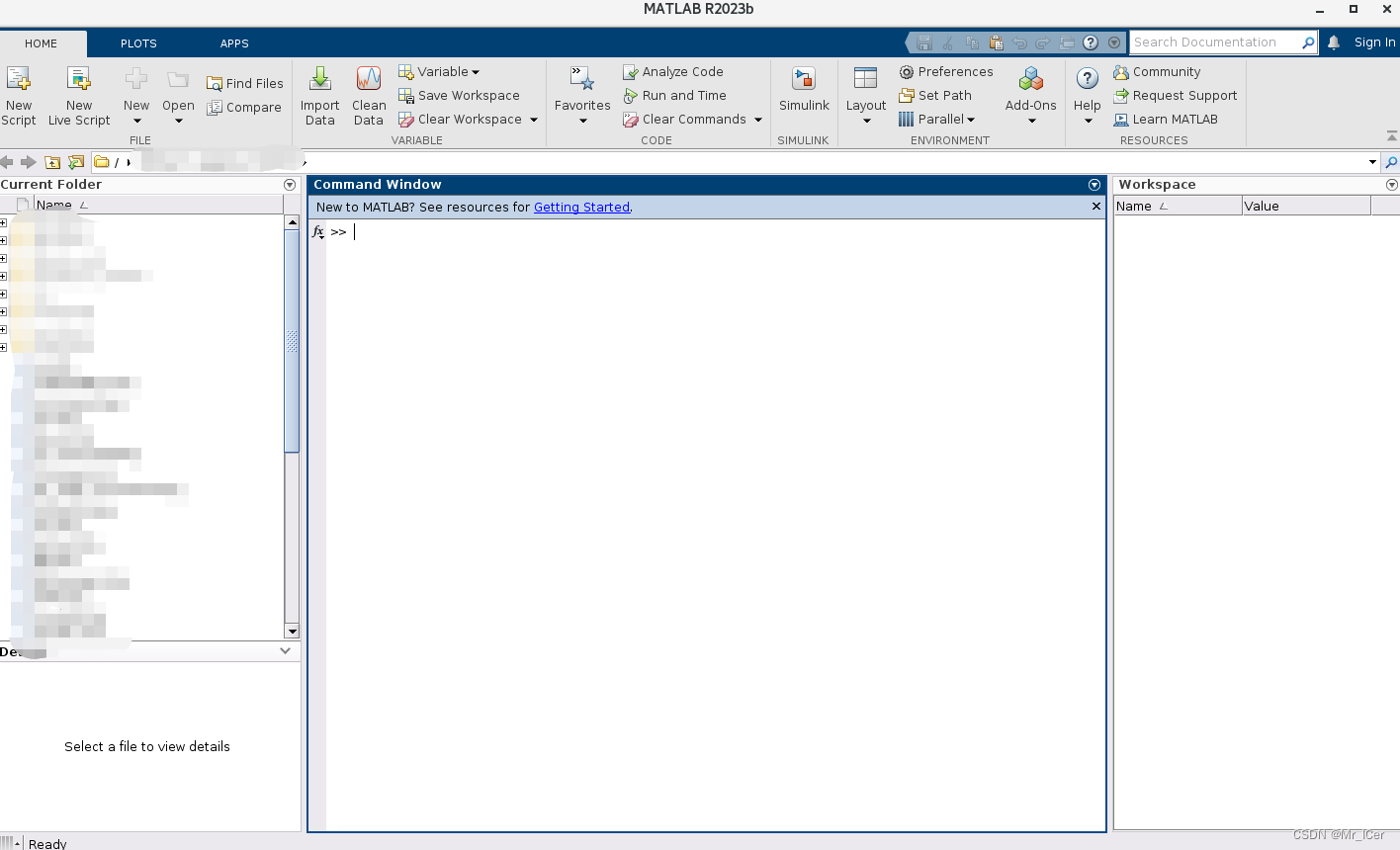Open the Community resource
Viewport: 1400px width, 850px height.
(x=1157, y=71)
